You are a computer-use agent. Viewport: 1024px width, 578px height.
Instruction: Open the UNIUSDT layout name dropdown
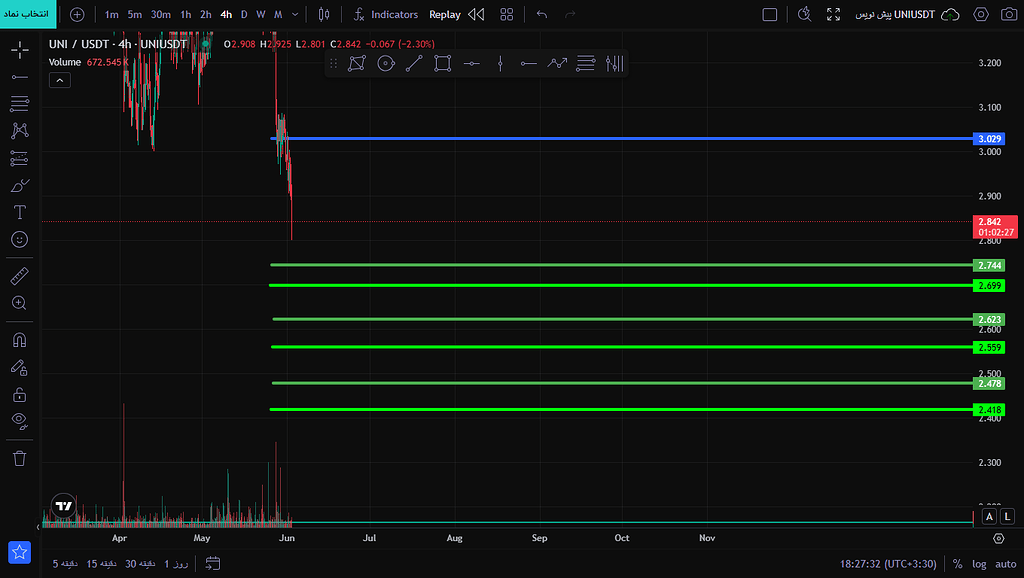(895, 14)
